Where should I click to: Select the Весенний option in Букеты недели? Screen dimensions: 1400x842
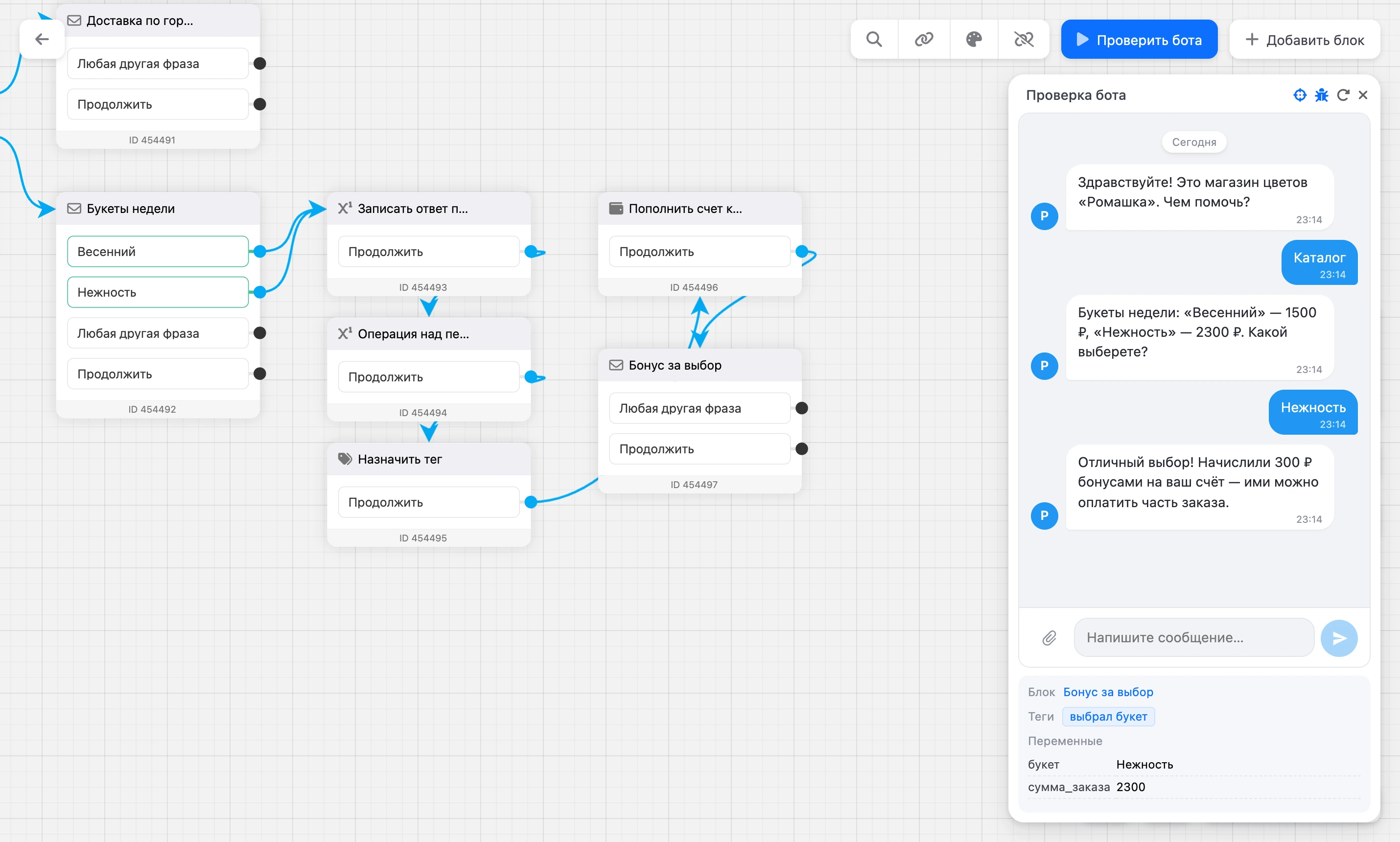(158, 251)
